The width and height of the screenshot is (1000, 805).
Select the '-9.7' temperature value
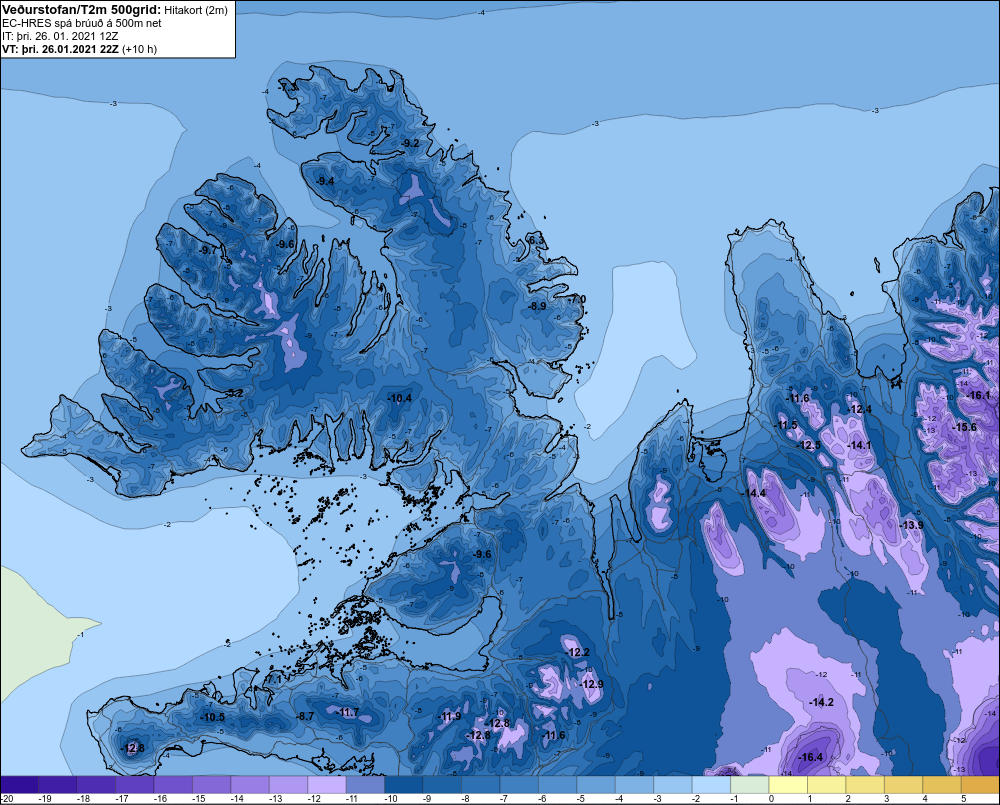pos(208,251)
